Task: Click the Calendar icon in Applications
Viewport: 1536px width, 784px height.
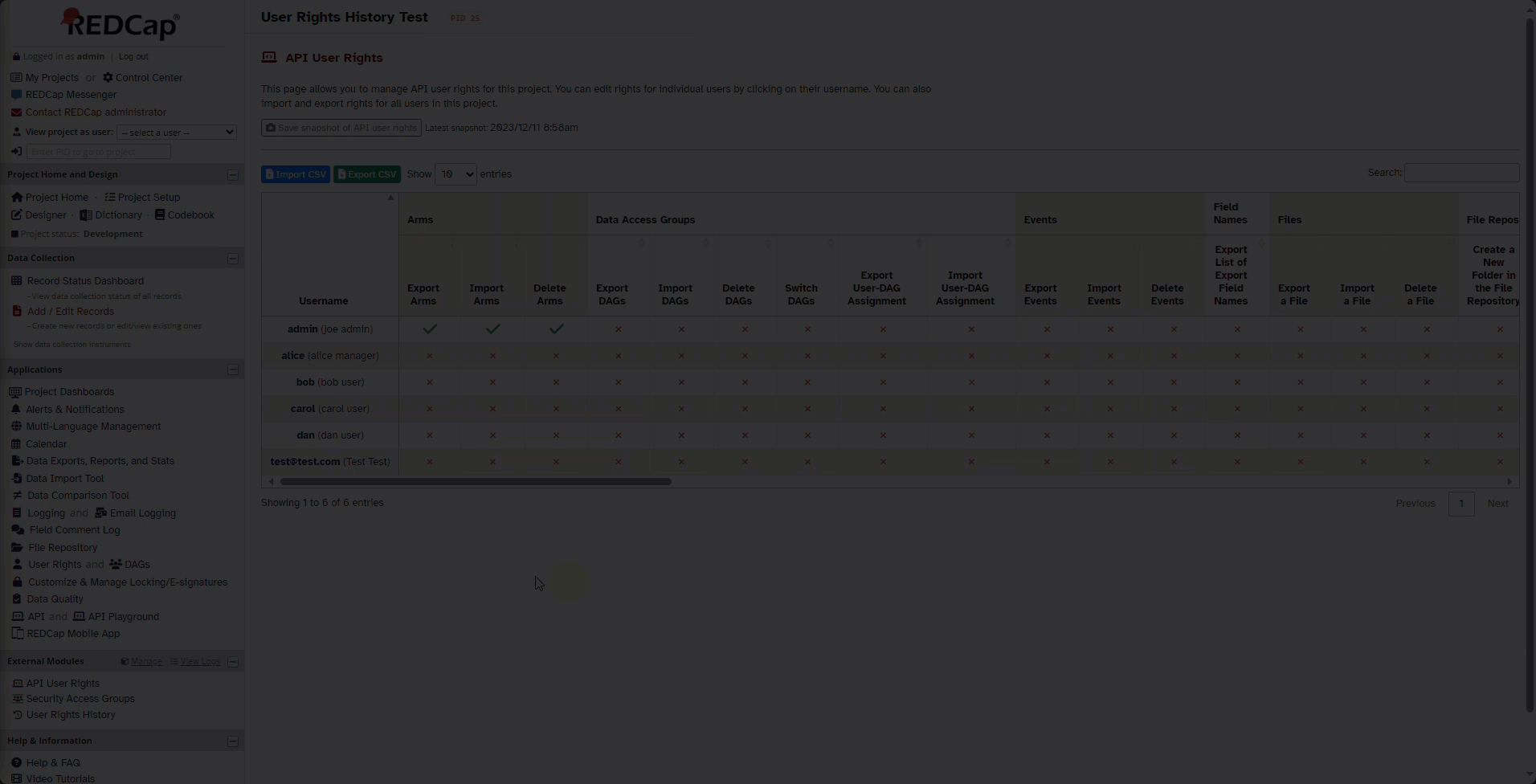Action: 16,444
